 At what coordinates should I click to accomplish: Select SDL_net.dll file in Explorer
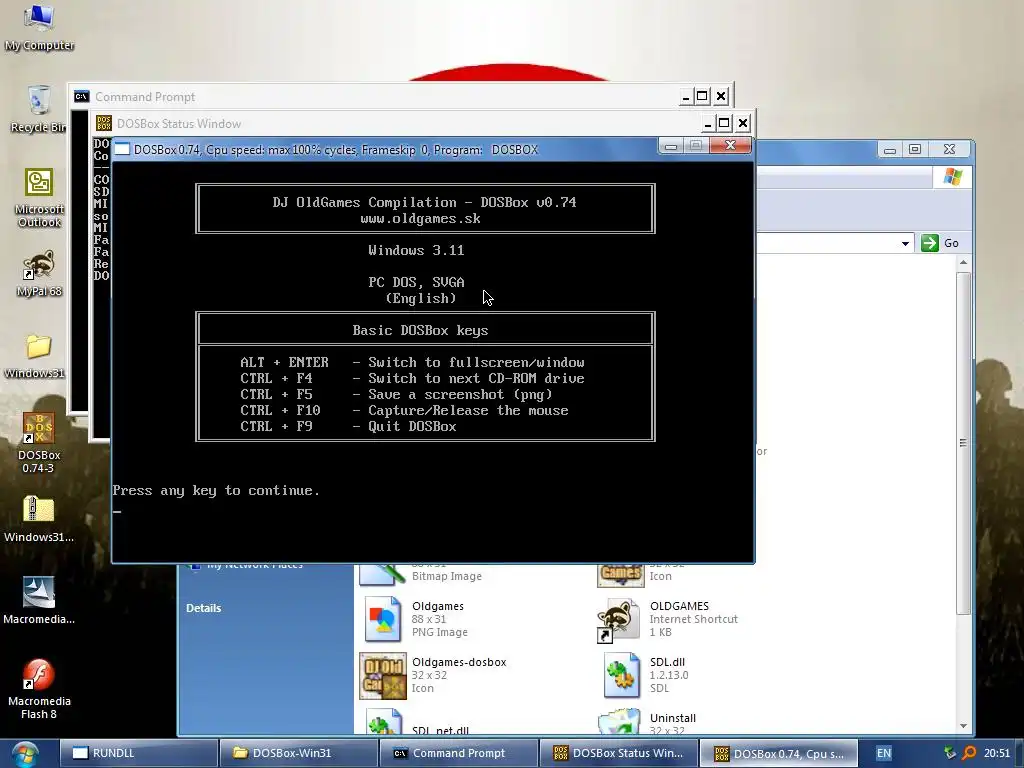click(440, 731)
